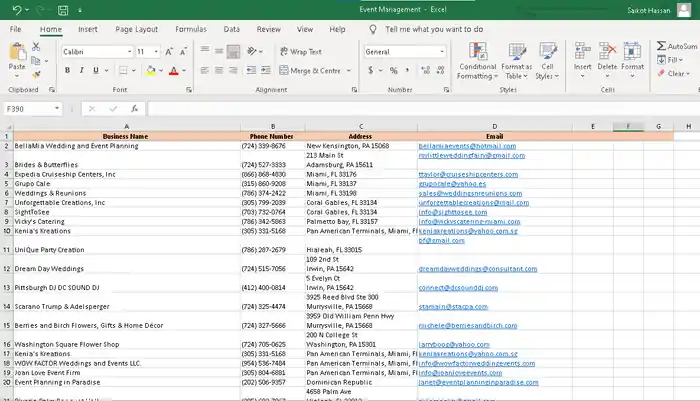Open the Calibri font name dropdown

129,52
